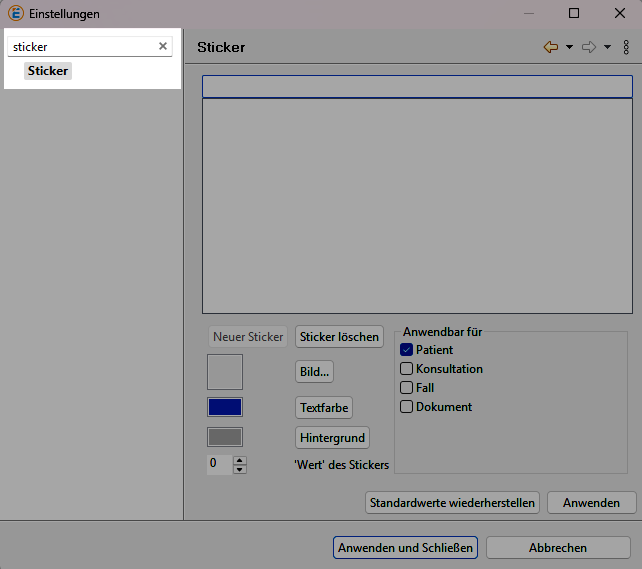Screen dimensions: 642x569
Task: Clear the search filter with X icon
Action: [x=163, y=46]
